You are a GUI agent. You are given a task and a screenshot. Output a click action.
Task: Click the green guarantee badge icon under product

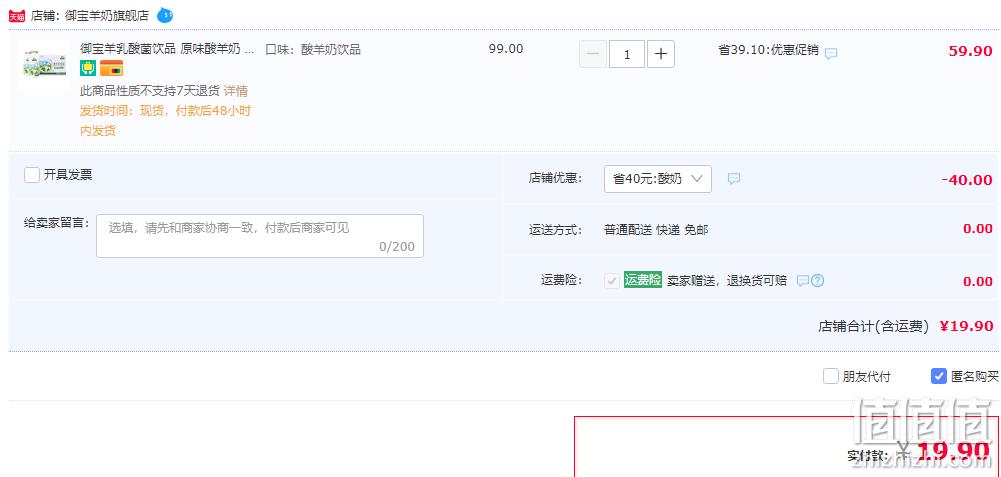(87, 68)
